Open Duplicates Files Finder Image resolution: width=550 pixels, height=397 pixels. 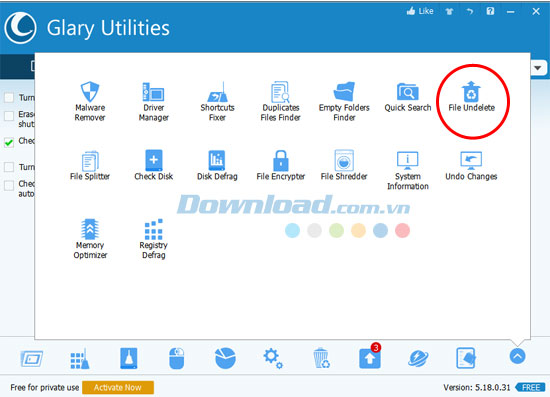coord(281,101)
